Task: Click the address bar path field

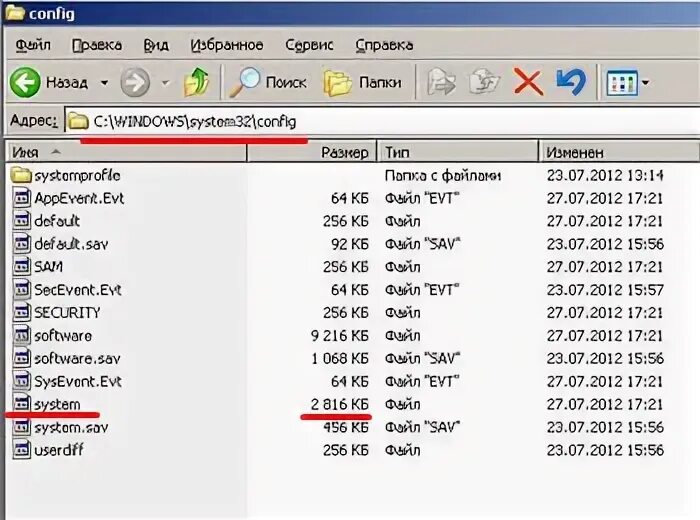Action: (382, 121)
